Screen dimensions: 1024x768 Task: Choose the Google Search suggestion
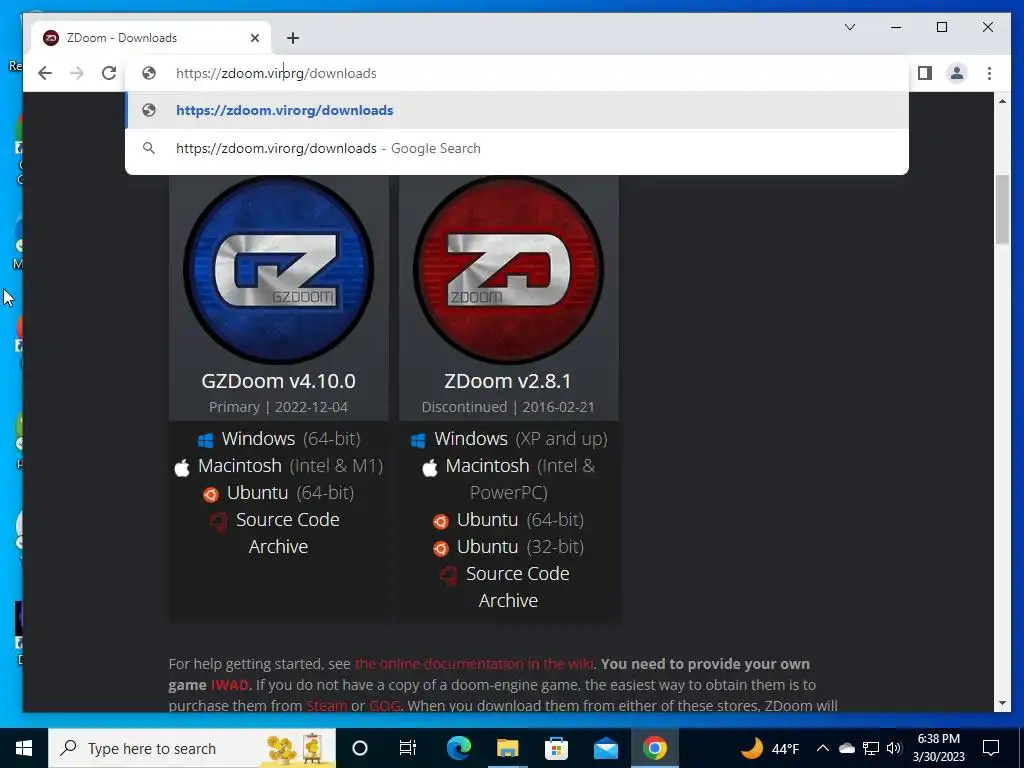click(517, 148)
